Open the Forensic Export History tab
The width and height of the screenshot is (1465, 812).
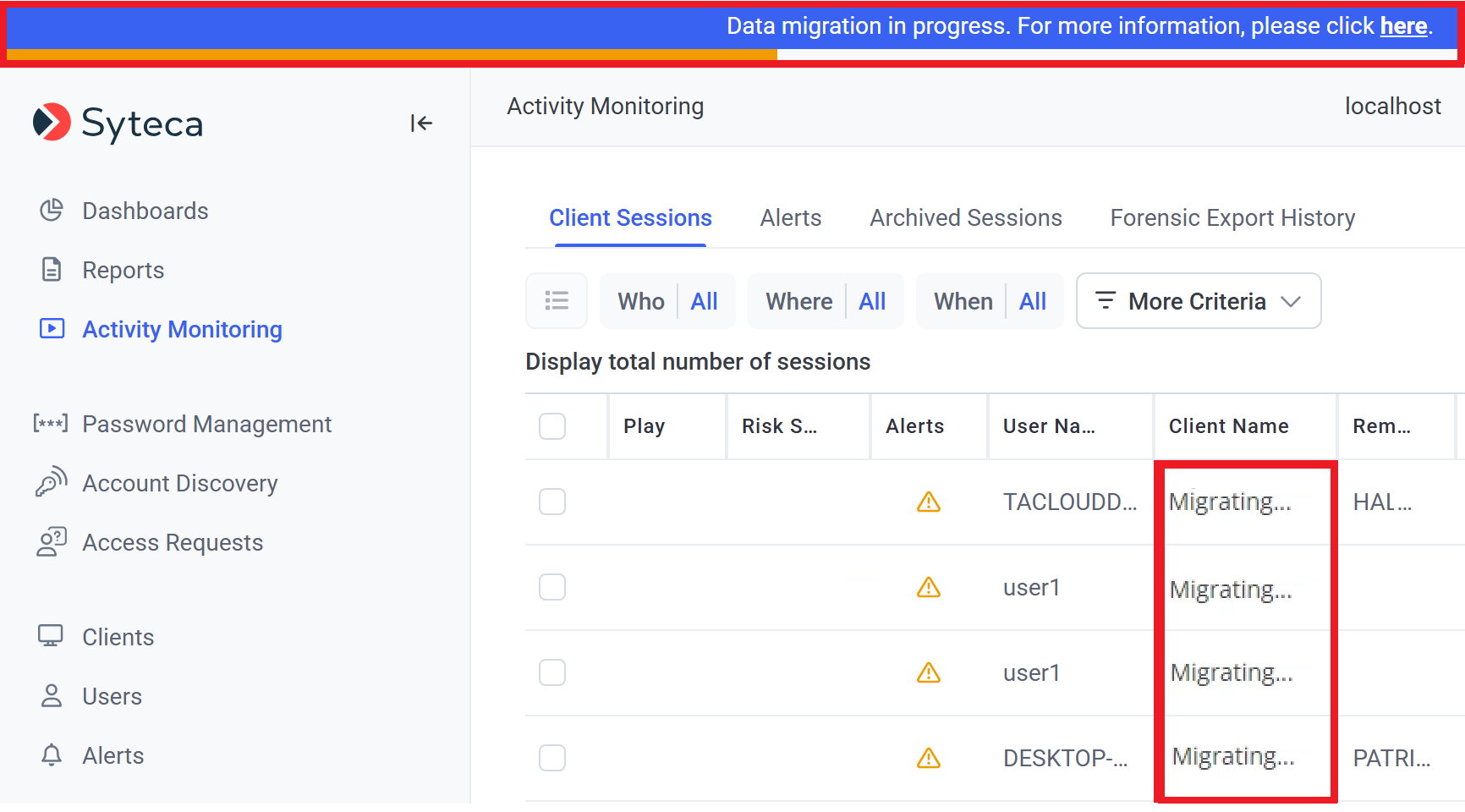[x=1232, y=218]
